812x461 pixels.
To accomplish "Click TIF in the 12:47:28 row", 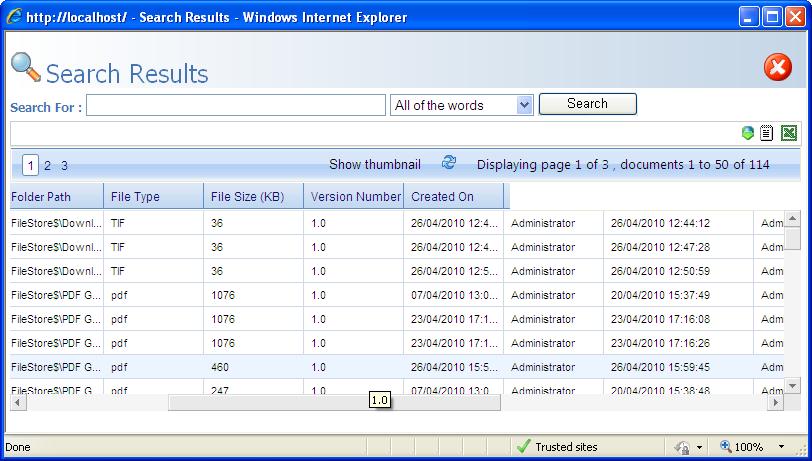I will [x=118, y=247].
